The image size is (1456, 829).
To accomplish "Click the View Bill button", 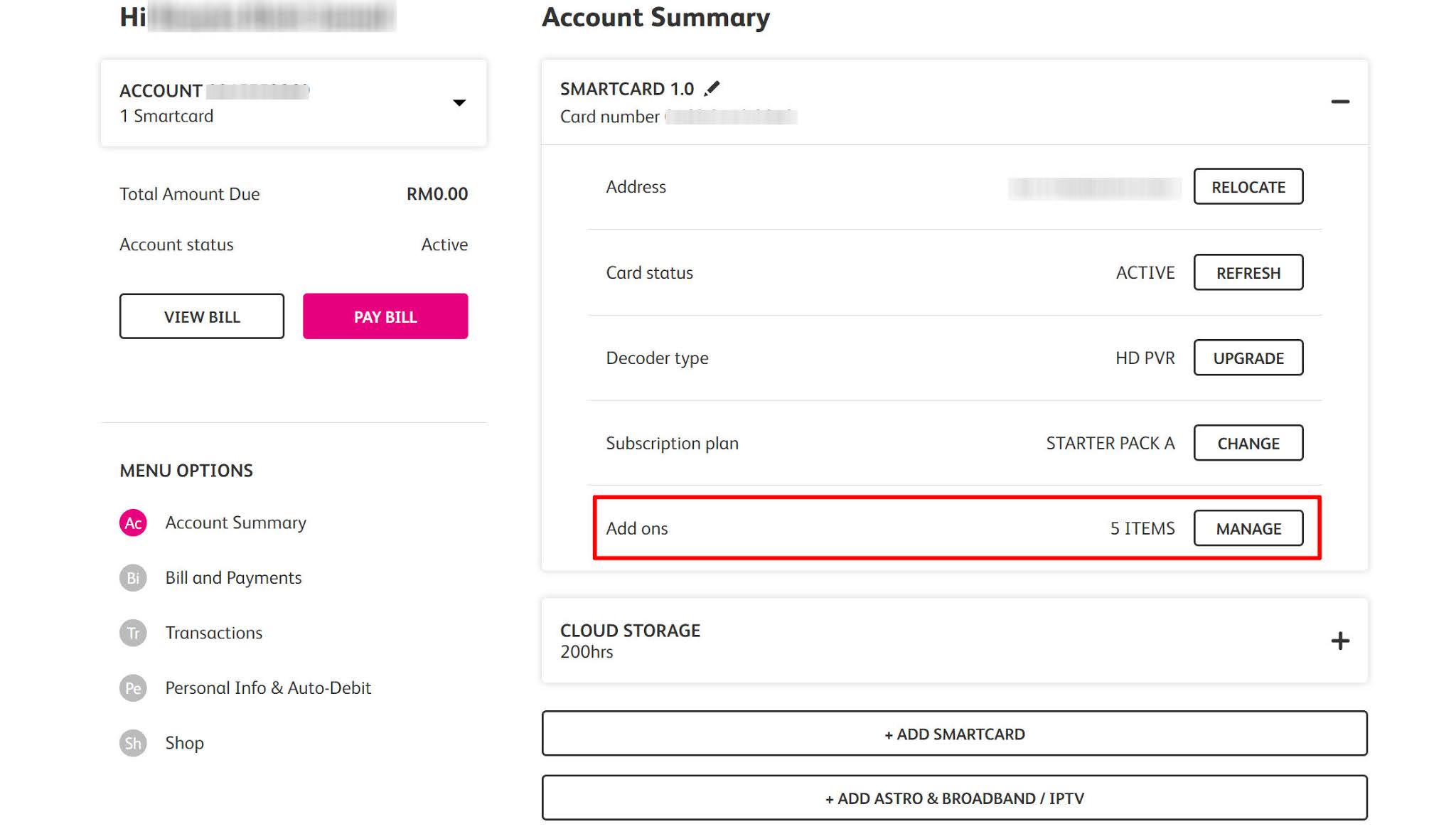I will (x=202, y=316).
